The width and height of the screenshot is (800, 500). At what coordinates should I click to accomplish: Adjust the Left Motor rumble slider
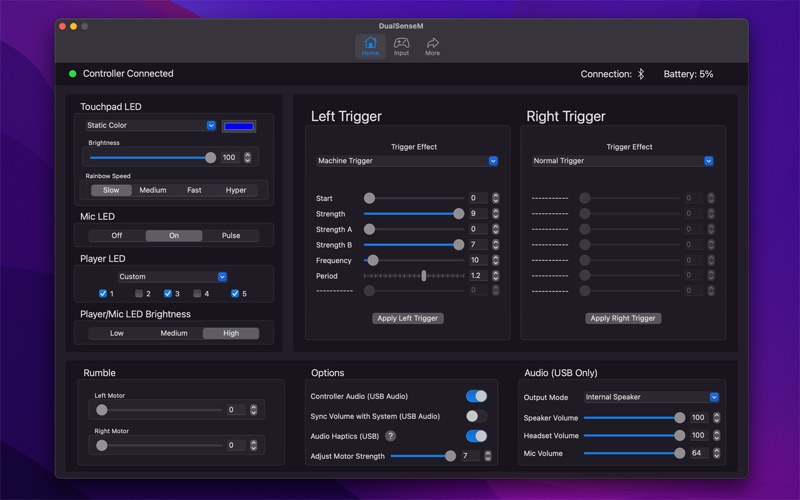click(159, 410)
